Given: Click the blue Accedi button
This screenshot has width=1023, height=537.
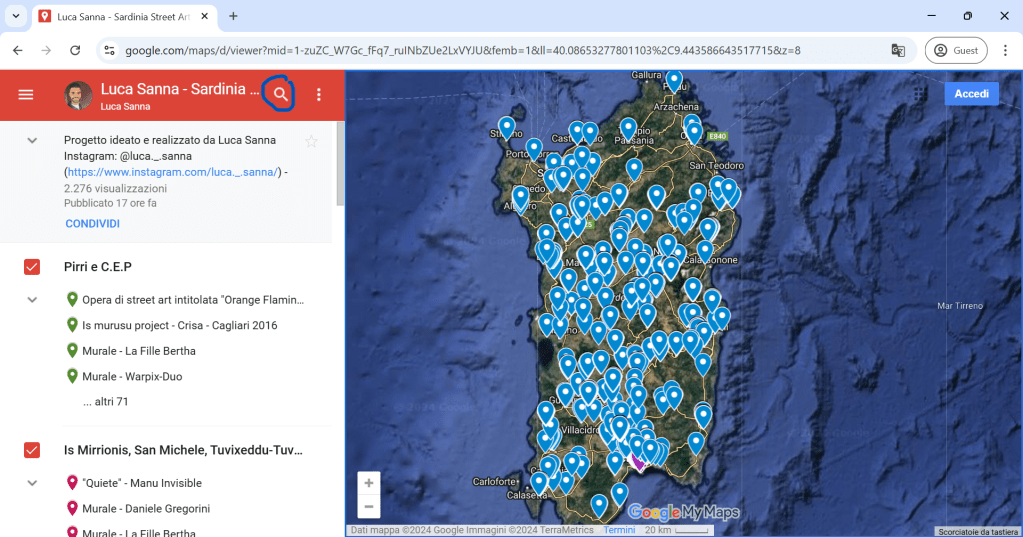Looking at the screenshot, I should click(x=970, y=93).
